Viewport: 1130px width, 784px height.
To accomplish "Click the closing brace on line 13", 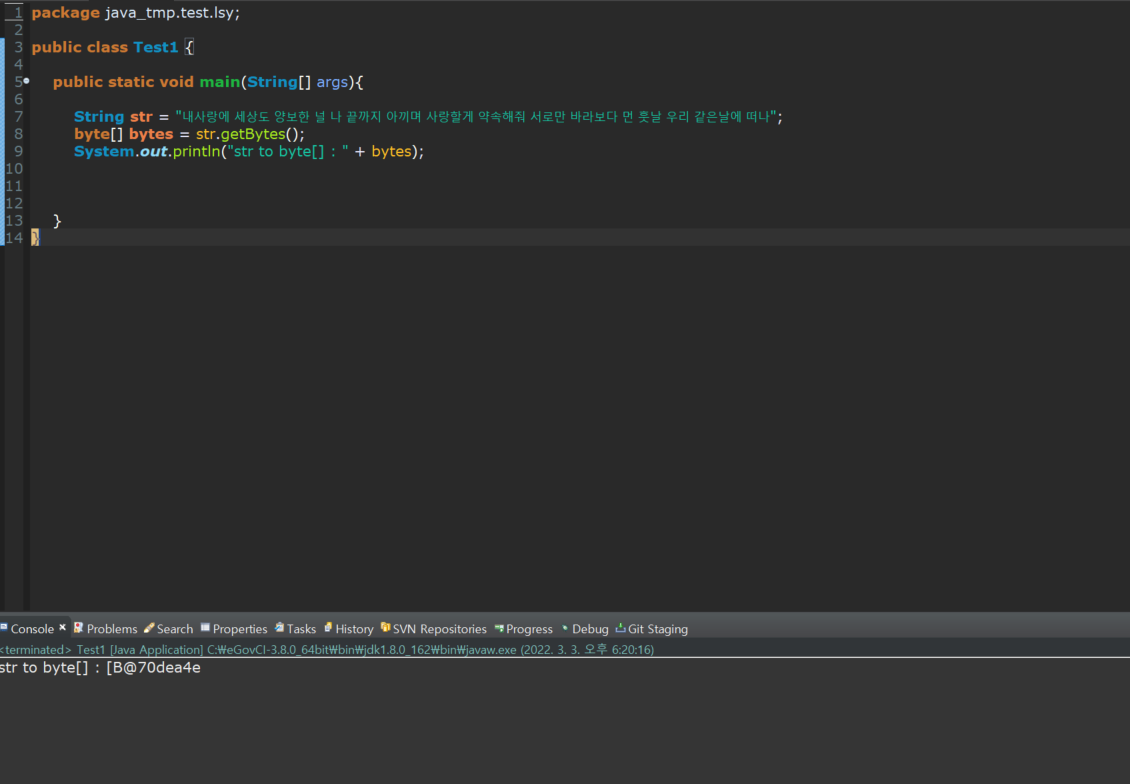I will point(57,221).
